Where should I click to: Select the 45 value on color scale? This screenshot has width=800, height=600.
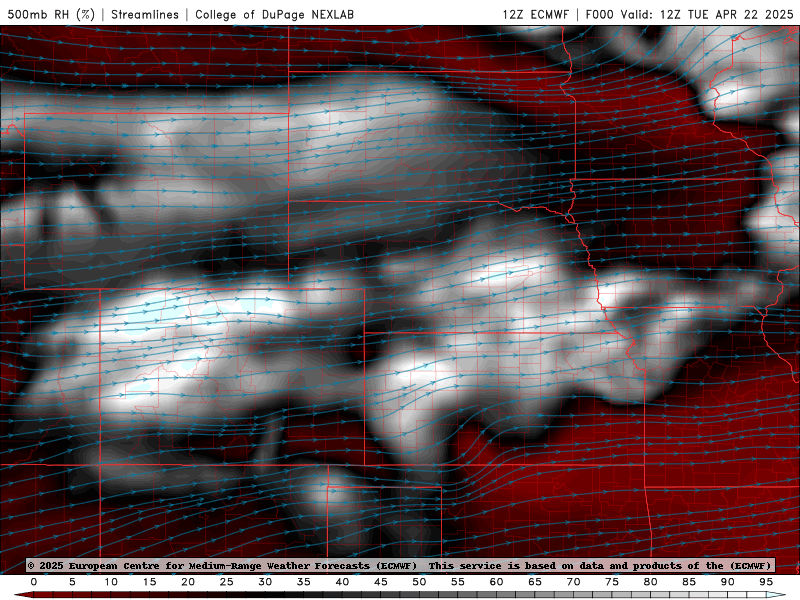381,582
